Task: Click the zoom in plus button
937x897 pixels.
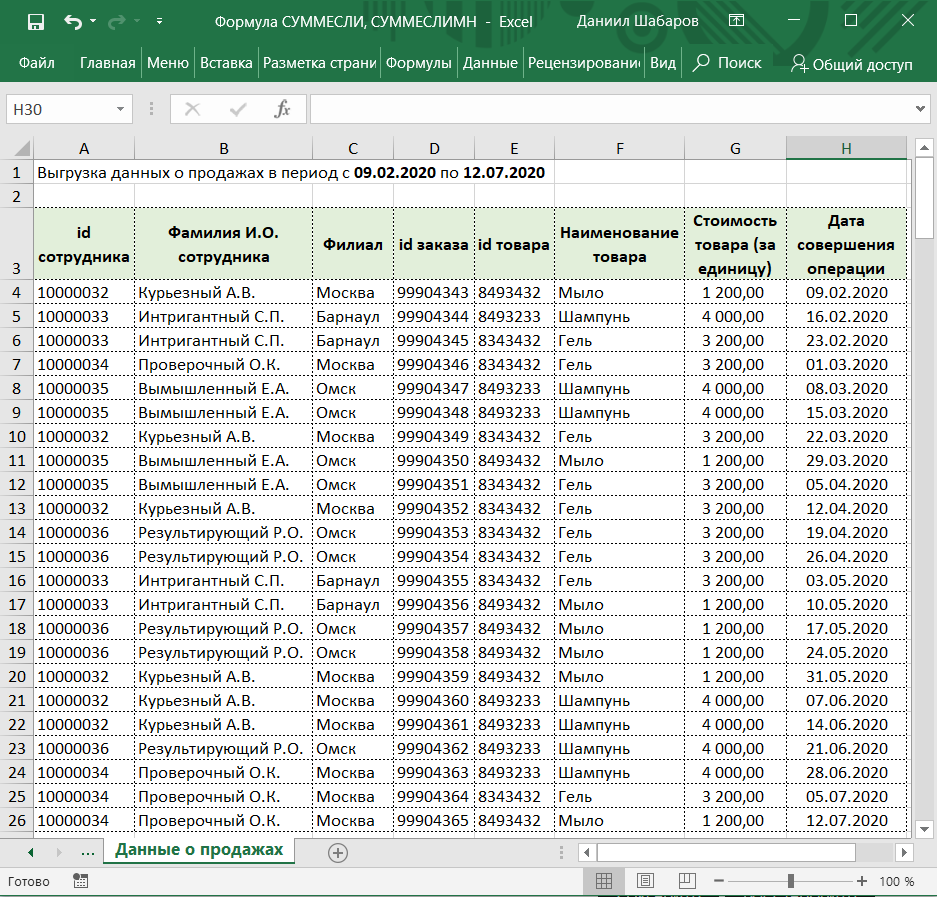Action: pyautogui.click(x=862, y=881)
